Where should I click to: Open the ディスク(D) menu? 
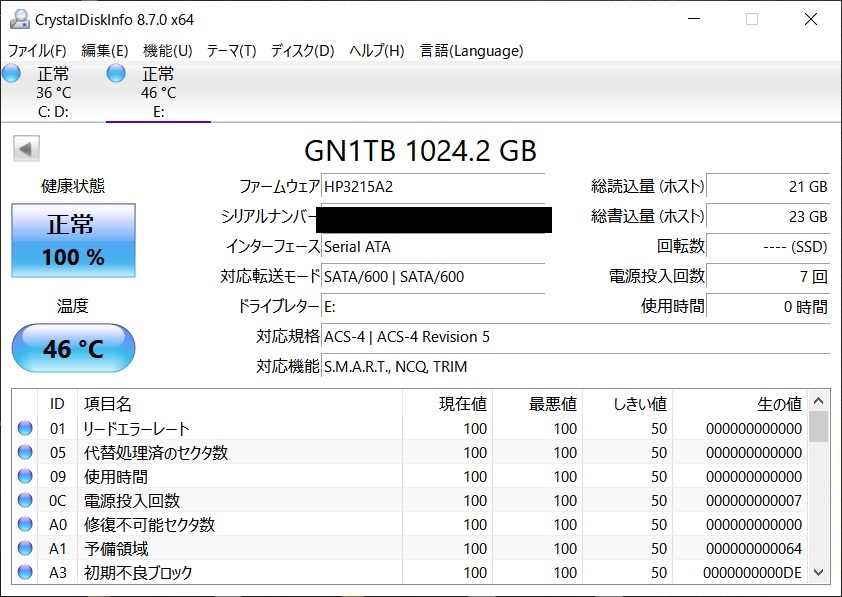coord(302,50)
